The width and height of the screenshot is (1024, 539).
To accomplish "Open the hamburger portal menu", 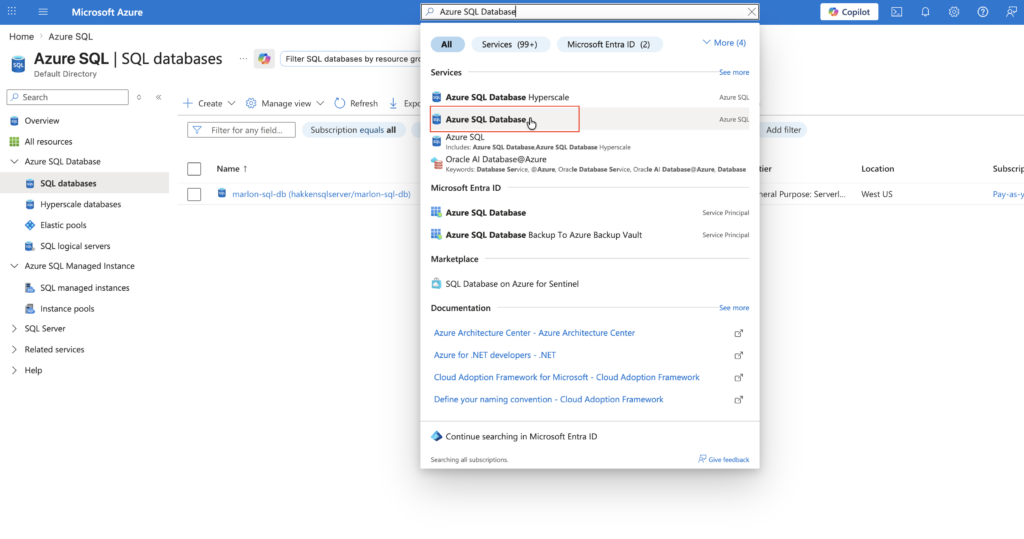I will pyautogui.click(x=43, y=12).
